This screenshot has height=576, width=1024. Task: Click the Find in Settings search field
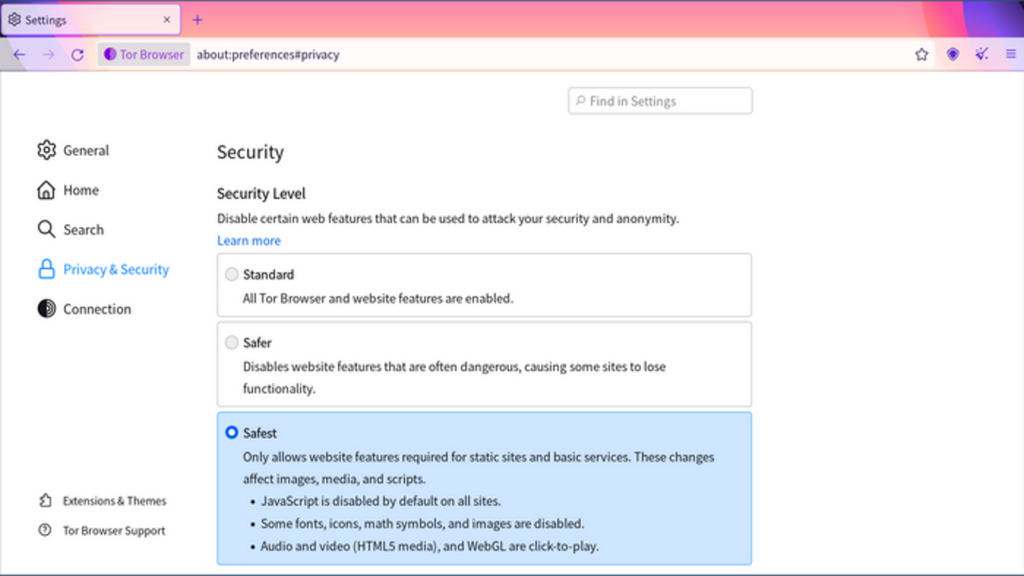660,100
